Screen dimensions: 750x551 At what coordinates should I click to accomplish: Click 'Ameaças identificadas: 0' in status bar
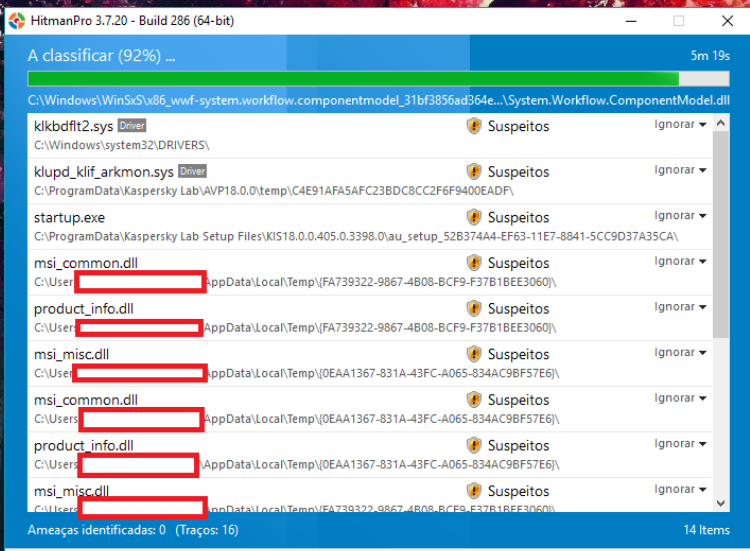(x=97, y=530)
